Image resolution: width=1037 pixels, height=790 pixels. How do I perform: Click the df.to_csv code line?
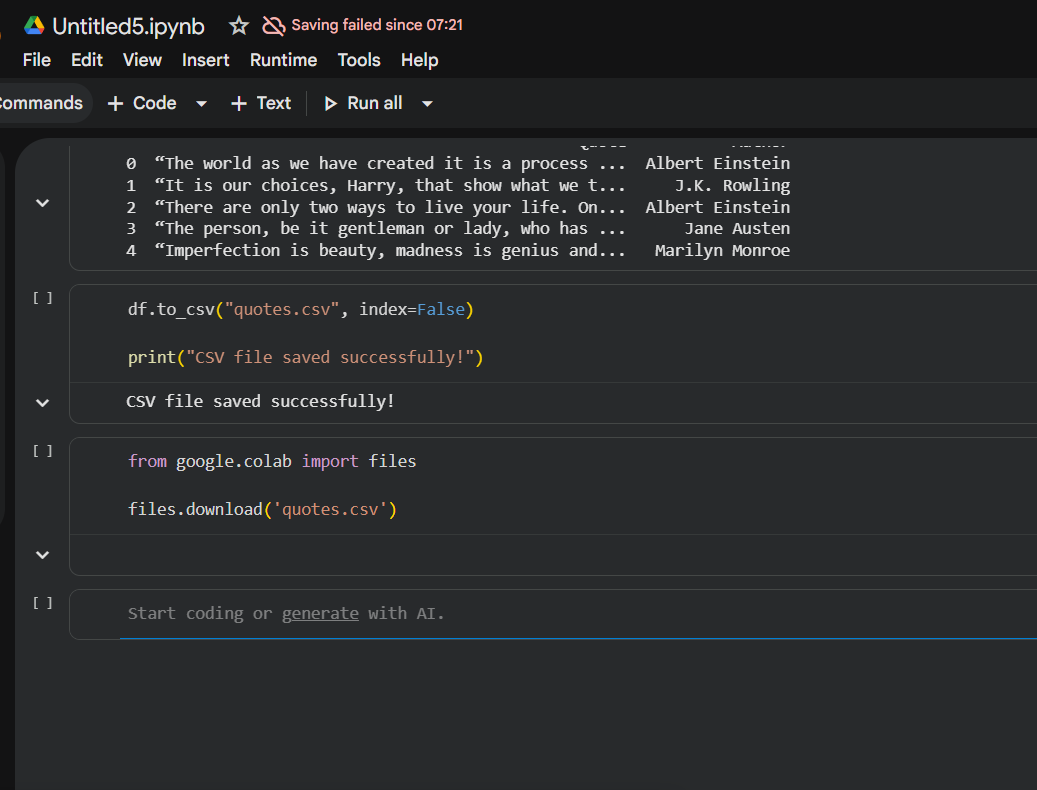[x=301, y=309]
